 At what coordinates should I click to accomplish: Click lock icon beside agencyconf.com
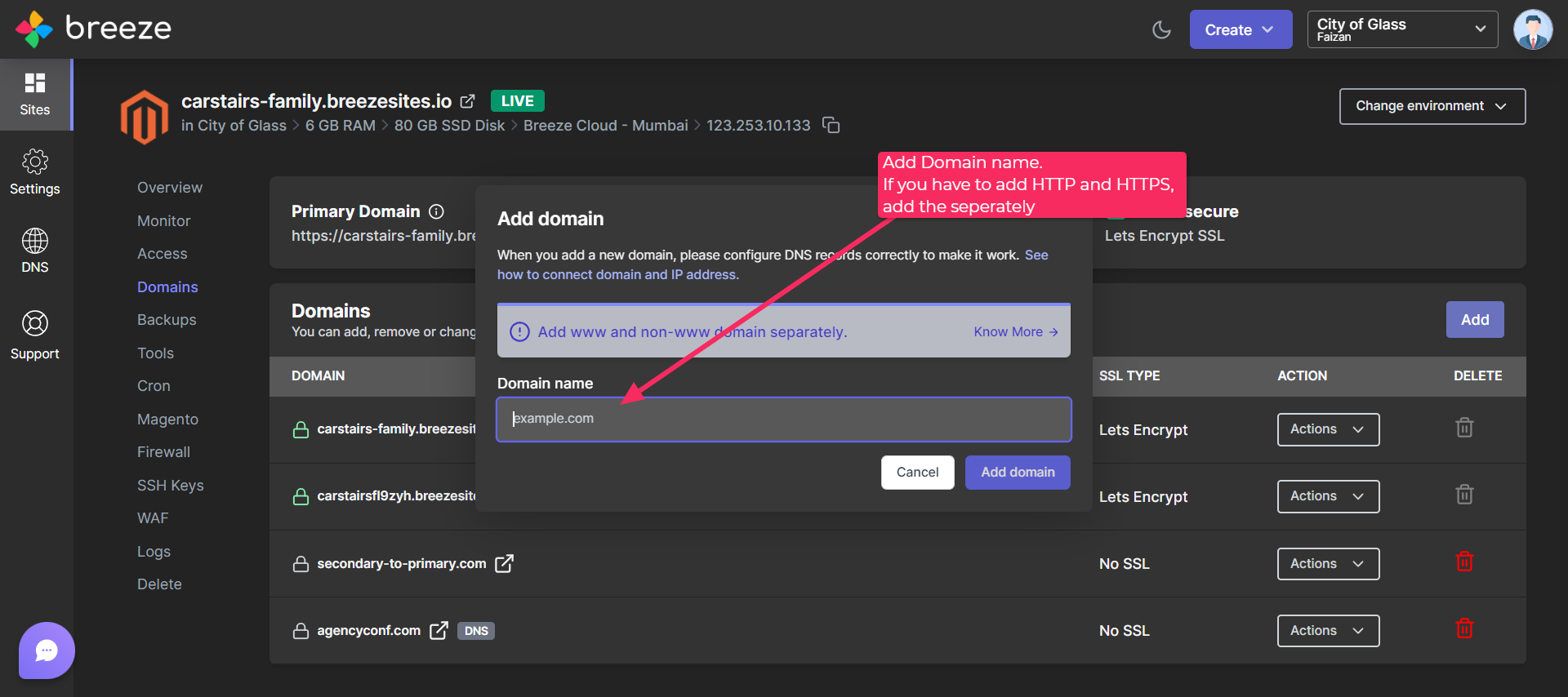pyautogui.click(x=301, y=631)
